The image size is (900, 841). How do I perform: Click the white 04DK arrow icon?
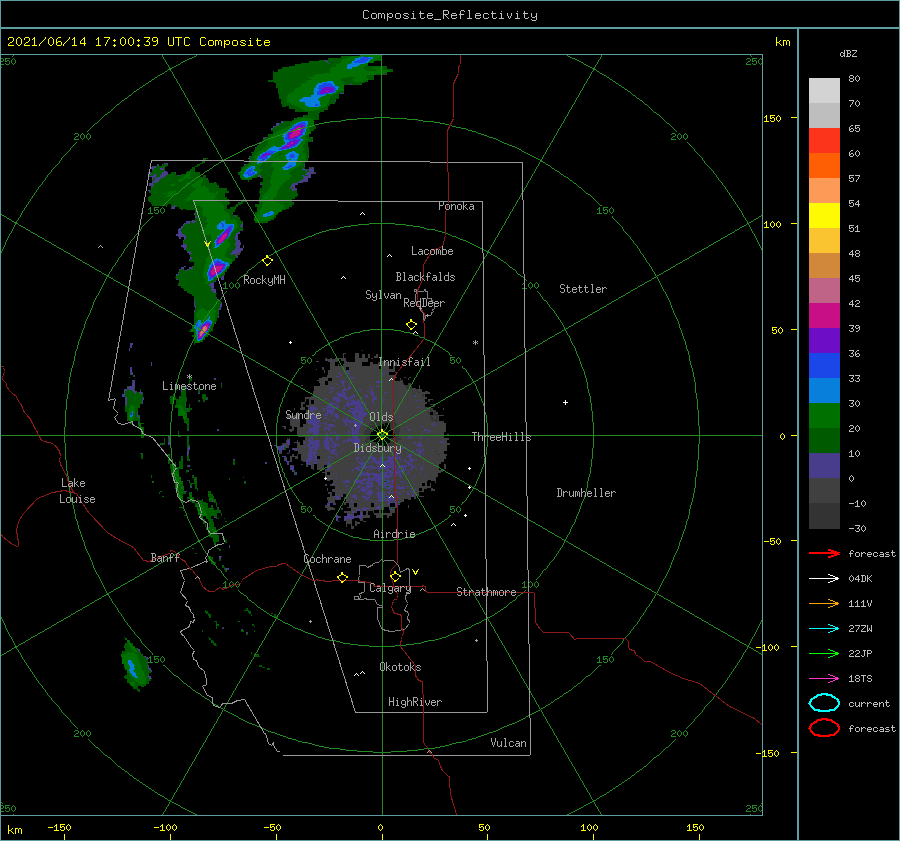(x=824, y=579)
